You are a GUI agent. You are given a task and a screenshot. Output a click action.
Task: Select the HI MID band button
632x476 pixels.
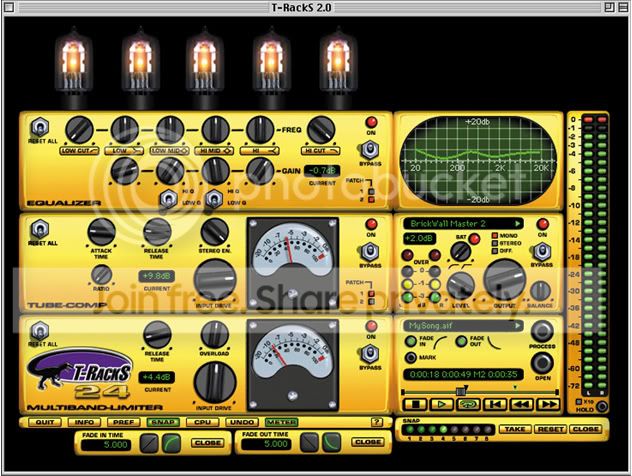click(x=214, y=151)
